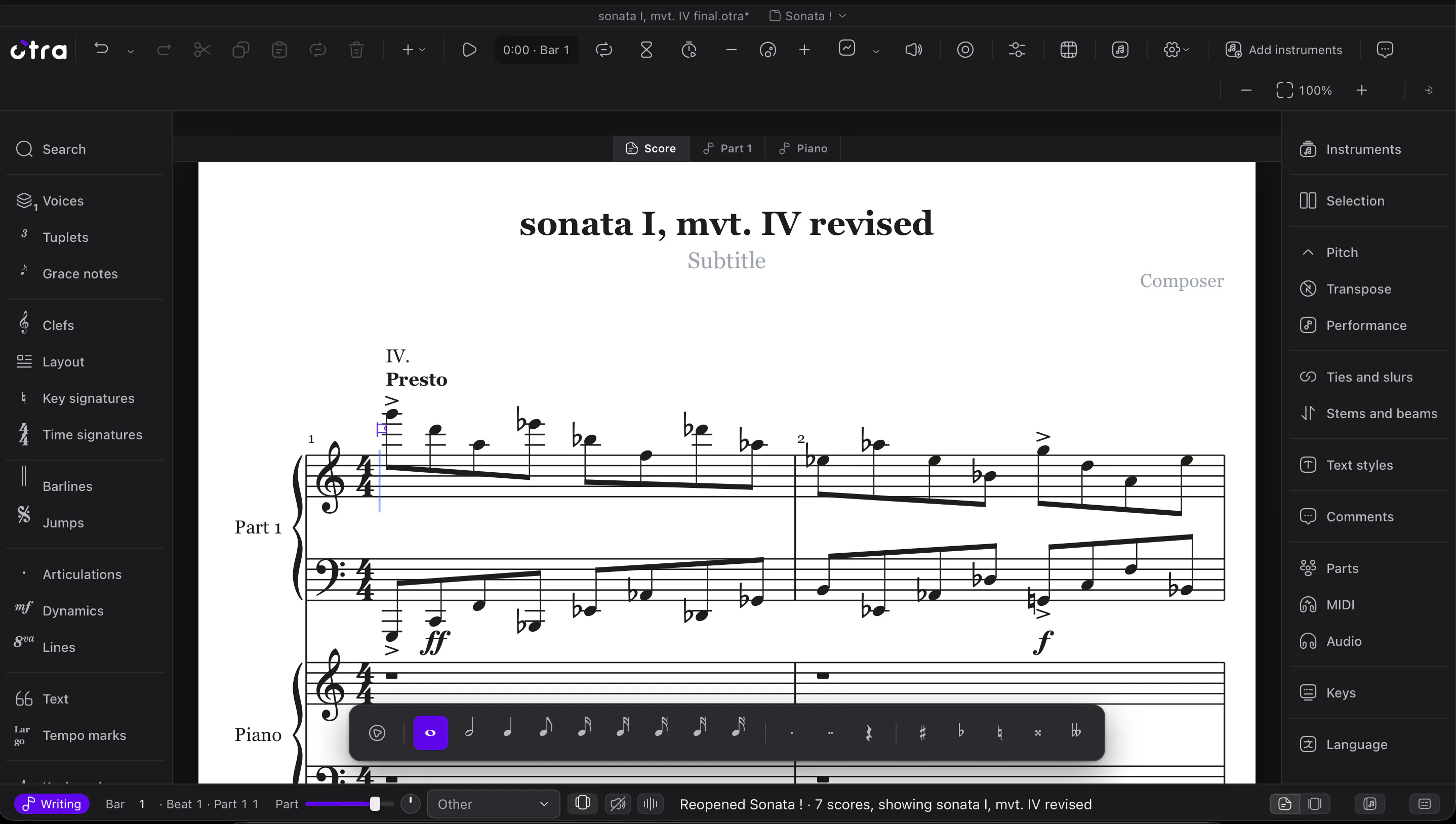The height and width of the screenshot is (824, 1456).
Task: Open the MIDI panel
Action: (x=1368, y=605)
